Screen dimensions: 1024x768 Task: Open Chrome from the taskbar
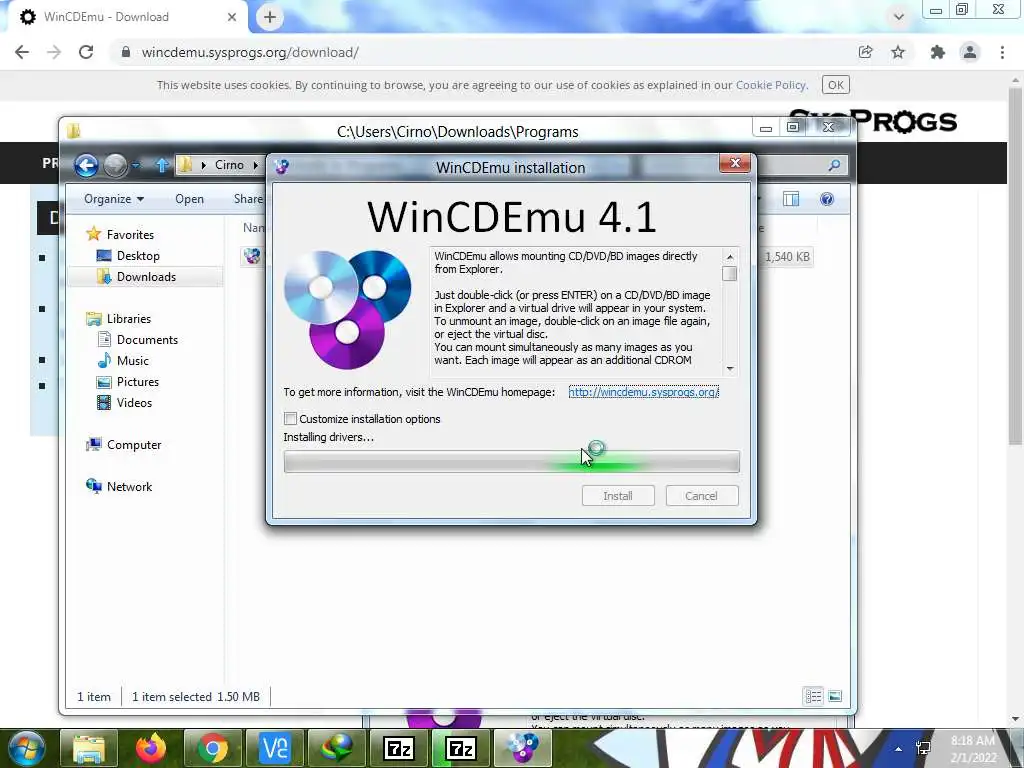(213, 748)
